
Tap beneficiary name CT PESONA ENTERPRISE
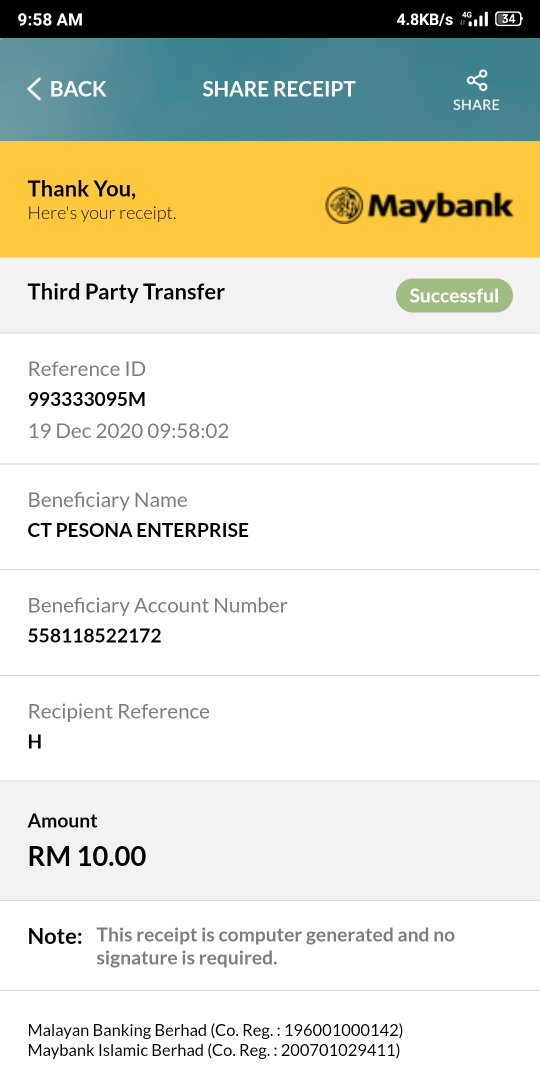click(138, 530)
